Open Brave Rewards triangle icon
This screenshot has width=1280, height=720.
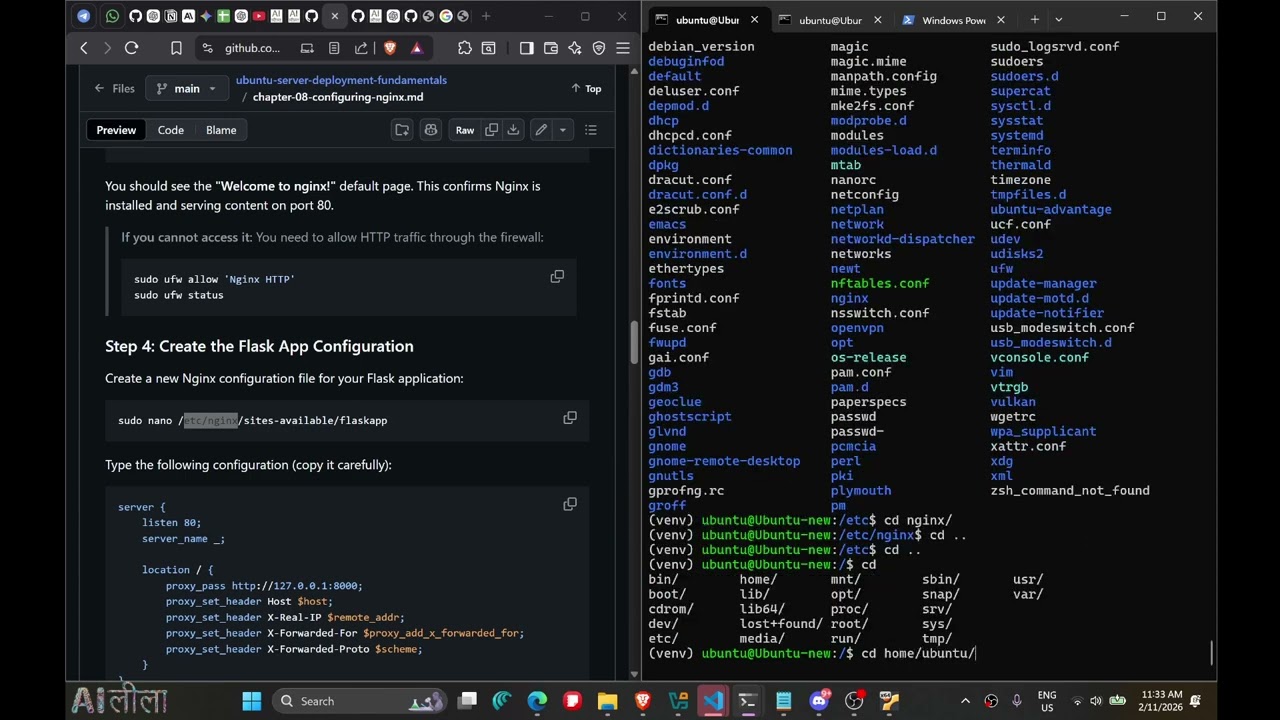(x=417, y=48)
